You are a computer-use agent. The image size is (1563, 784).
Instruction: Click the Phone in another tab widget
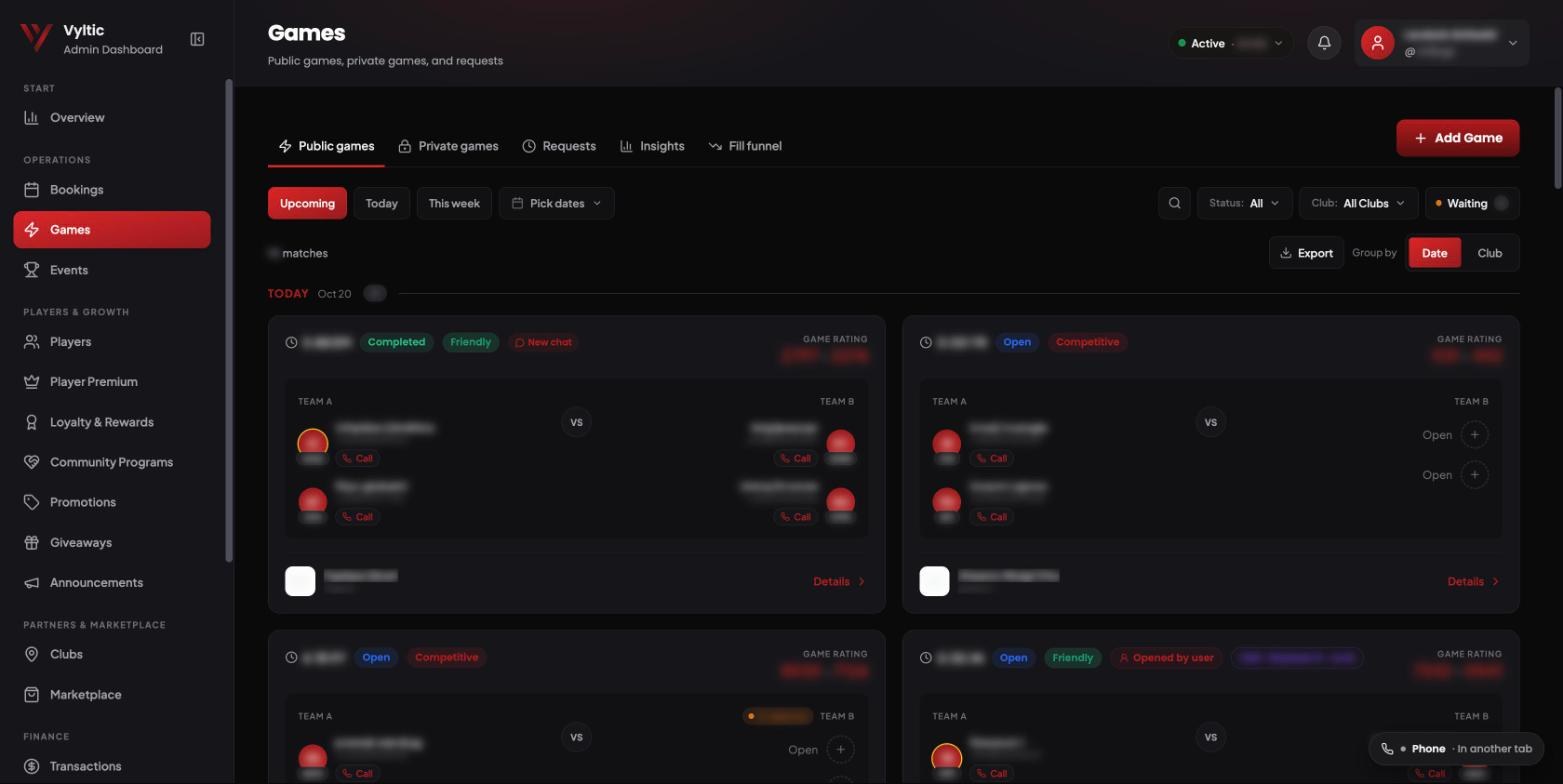click(1456, 748)
